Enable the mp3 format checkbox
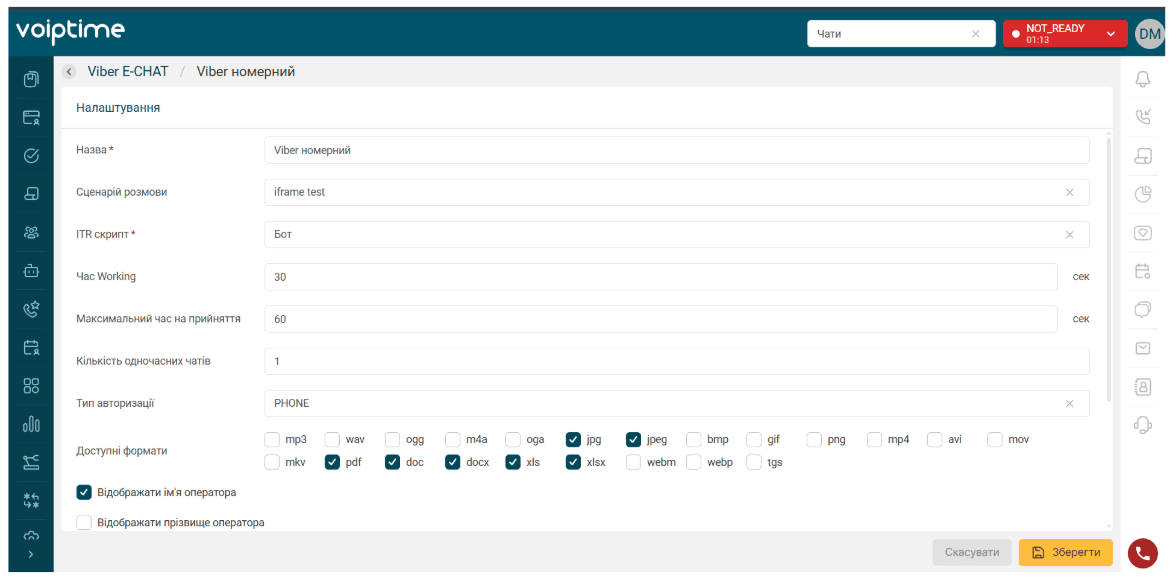 click(272, 439)
